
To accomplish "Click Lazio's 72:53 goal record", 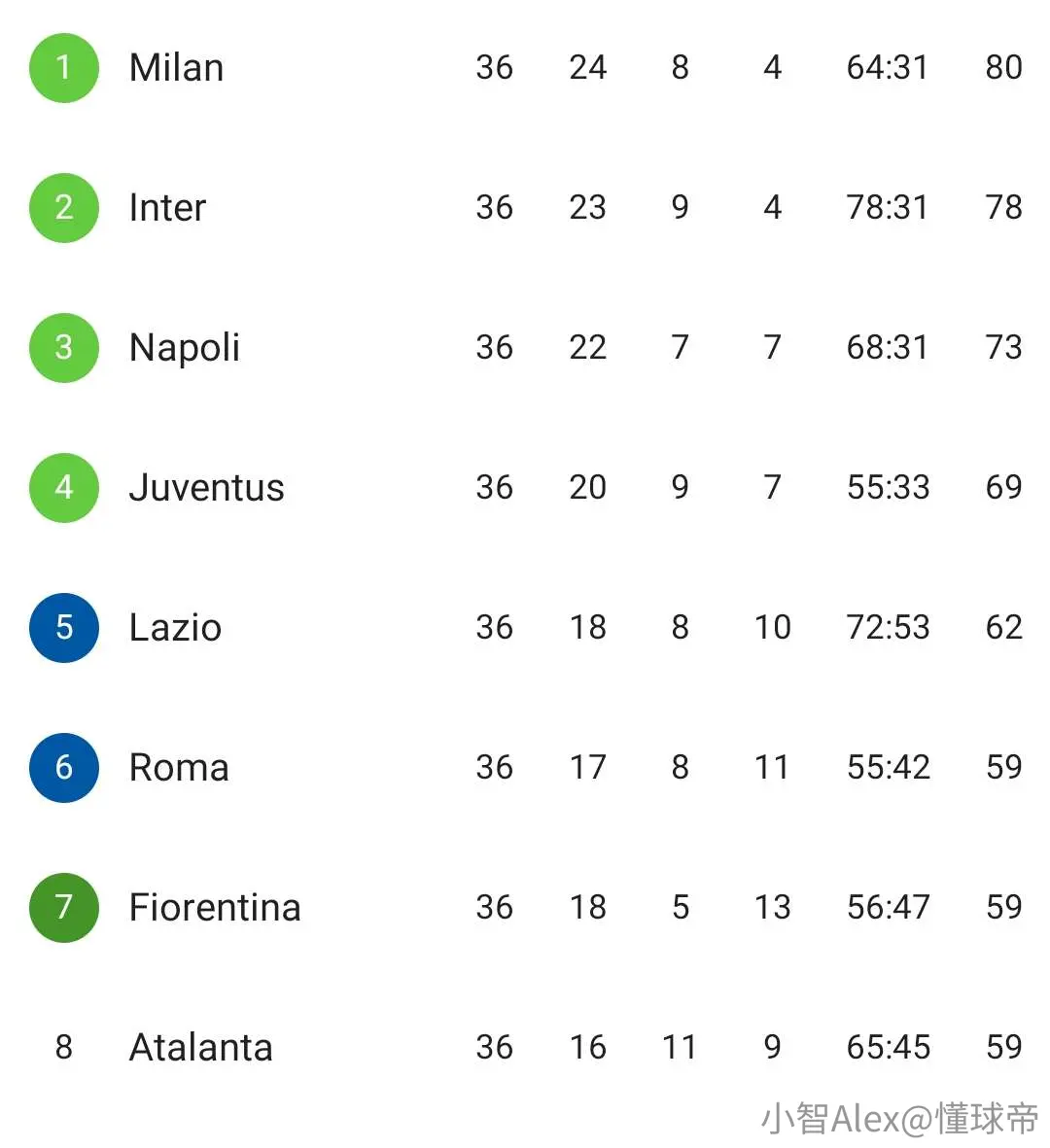I will point(889,627).
